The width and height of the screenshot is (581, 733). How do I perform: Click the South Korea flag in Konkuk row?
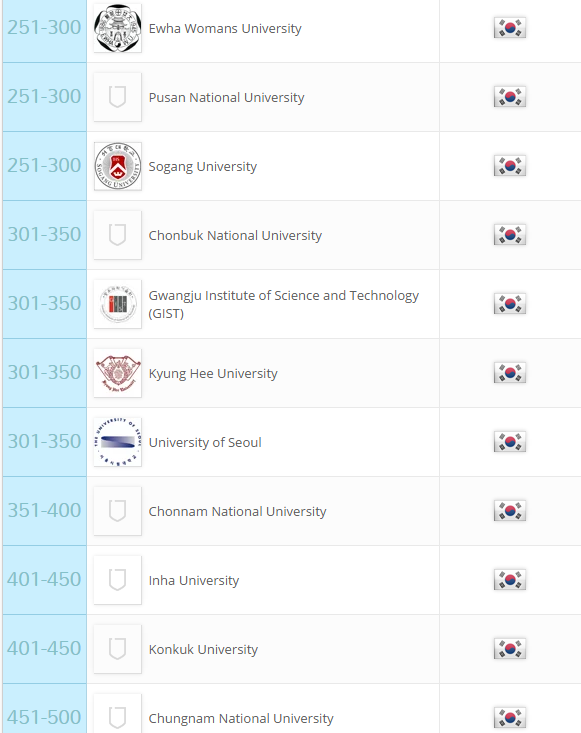point(509,649)
